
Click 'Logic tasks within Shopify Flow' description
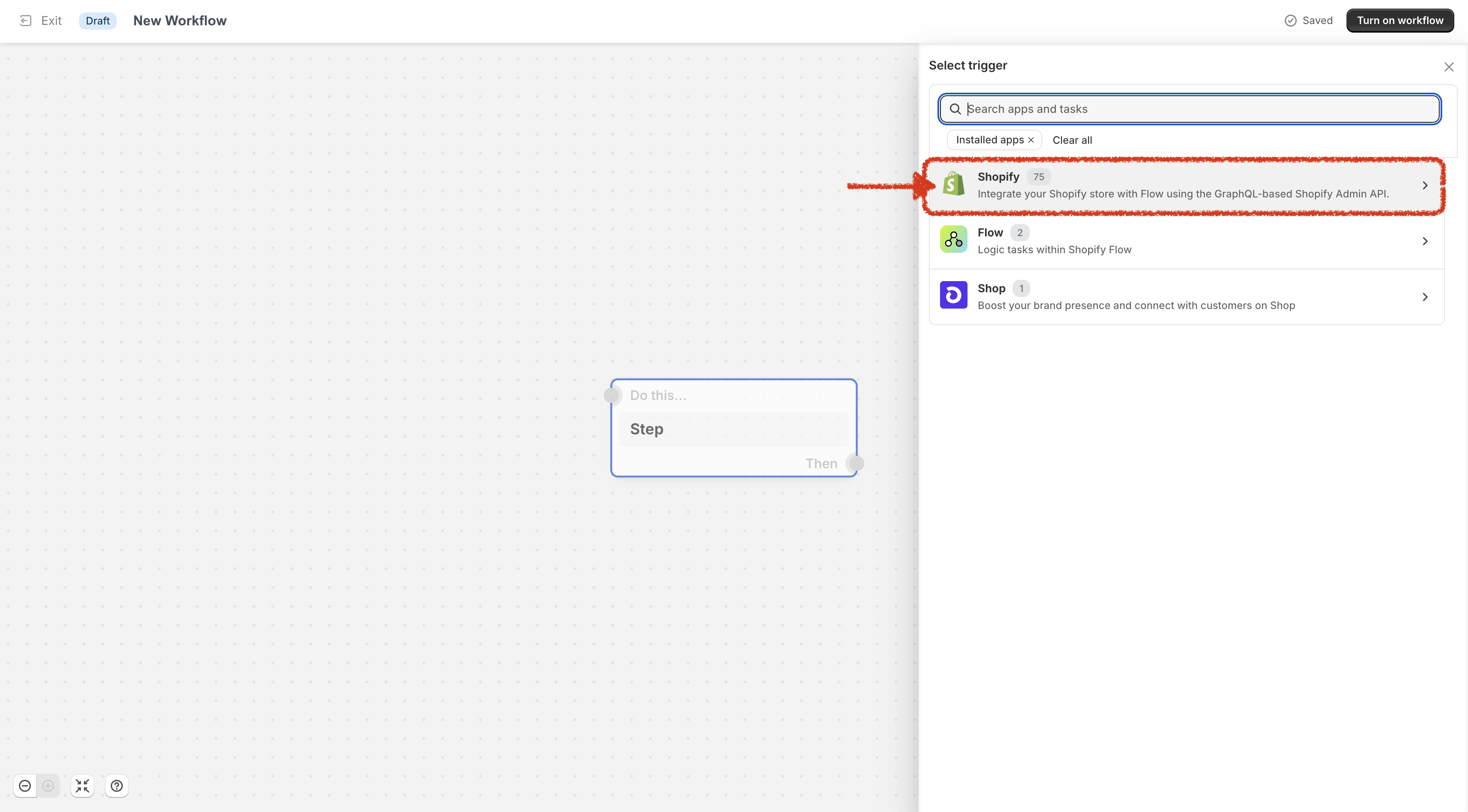(x=1054, y=250)
